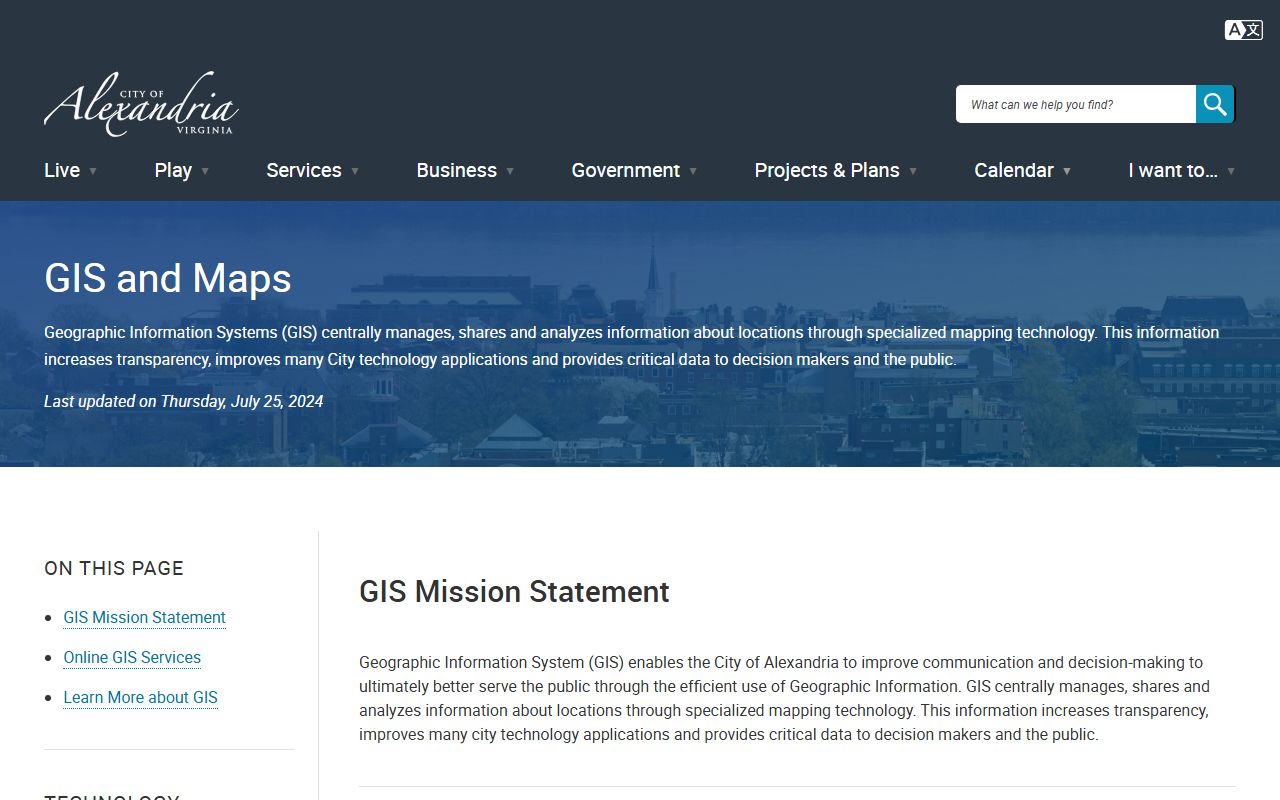Open the Services menu
The image size is (1280, 800).
[304, 170]
